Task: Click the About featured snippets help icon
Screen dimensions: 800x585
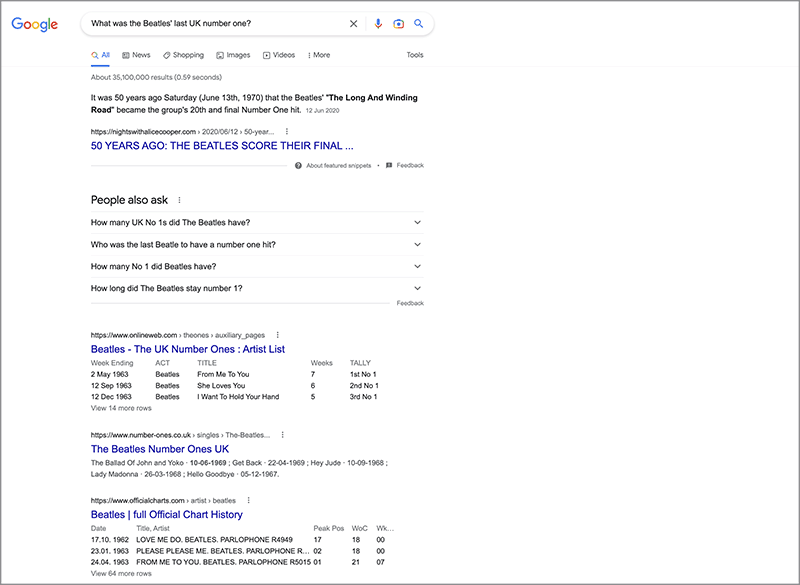Action: coord(298,165)
